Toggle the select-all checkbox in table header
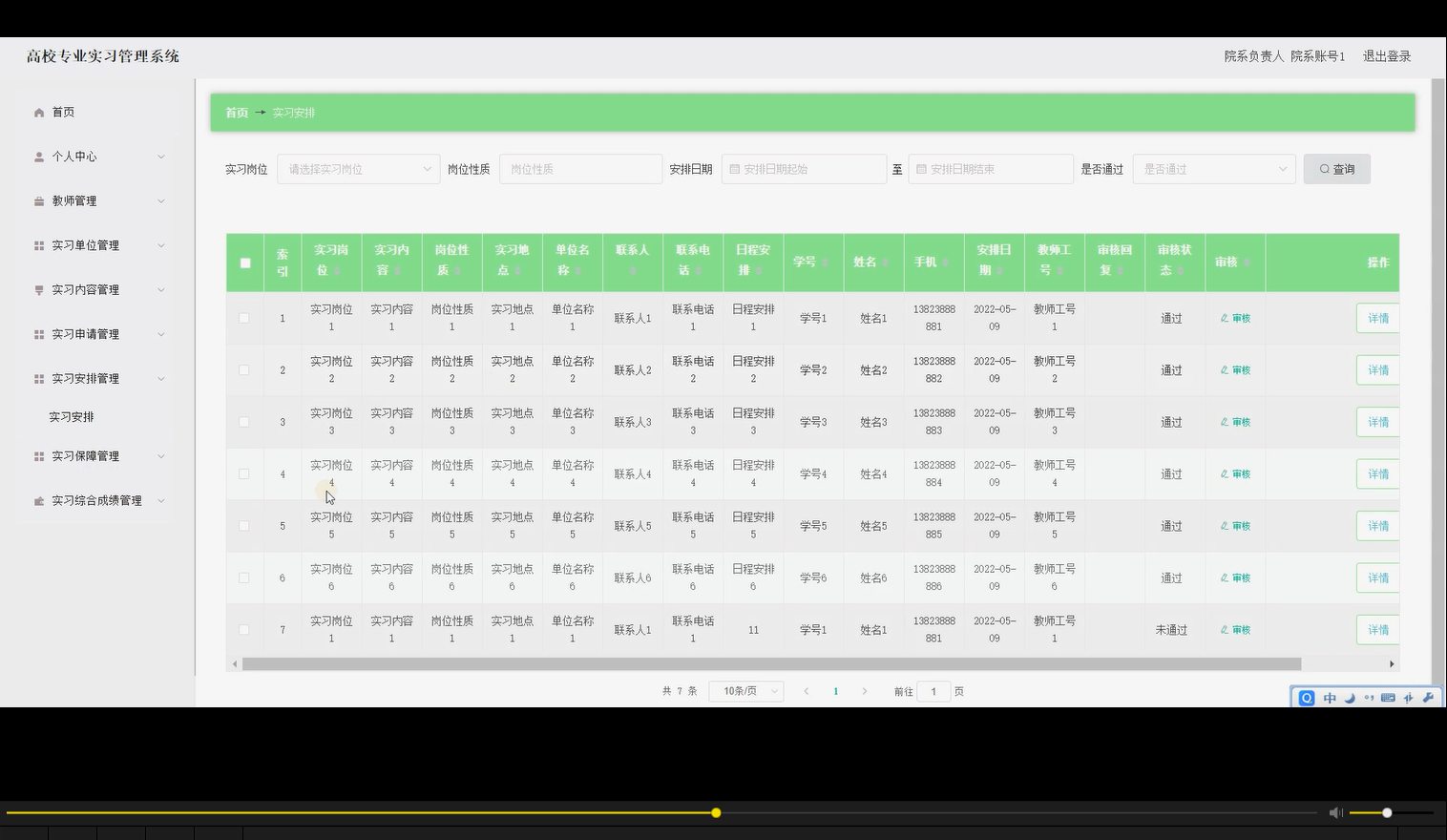 coord(245,262)
